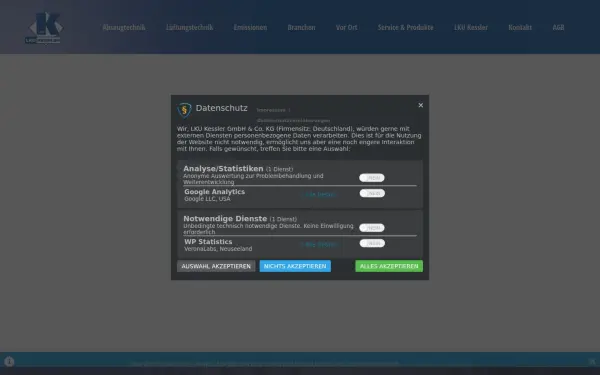This screenshot has height=375, width=600.
Task: Open the AGB menu item
Action: [558, 27]
